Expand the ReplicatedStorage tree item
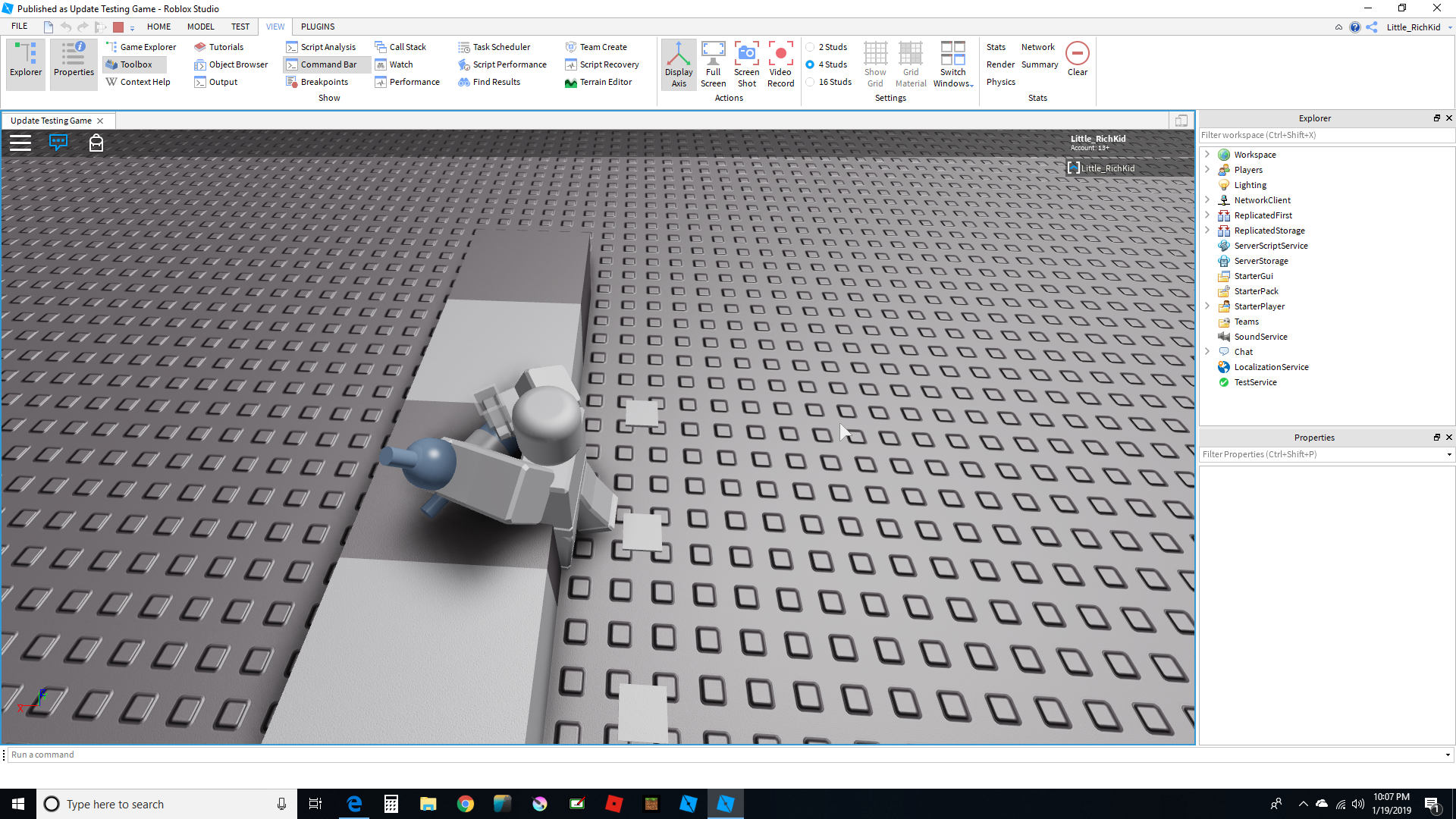Viewport: 1456px width, 819px height. [1207, 230]
